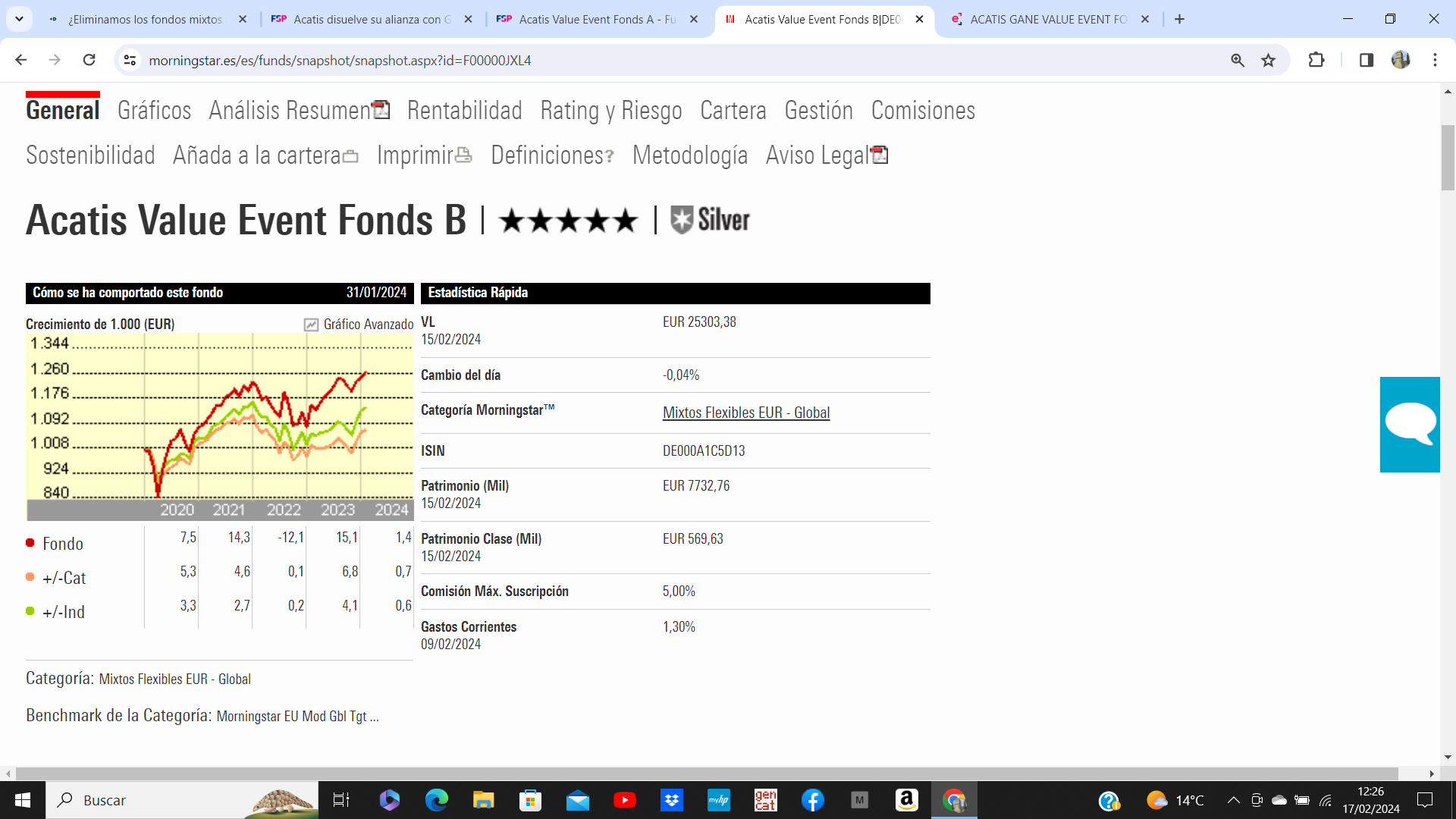Open the Rating y Riesgo section
This screenshot has height=819, width=1456.
tap(611, 111)
